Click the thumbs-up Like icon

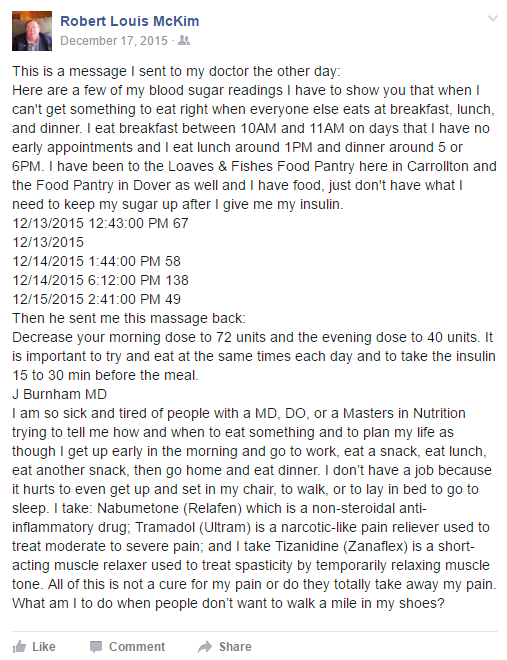click(x=19, y=646)
